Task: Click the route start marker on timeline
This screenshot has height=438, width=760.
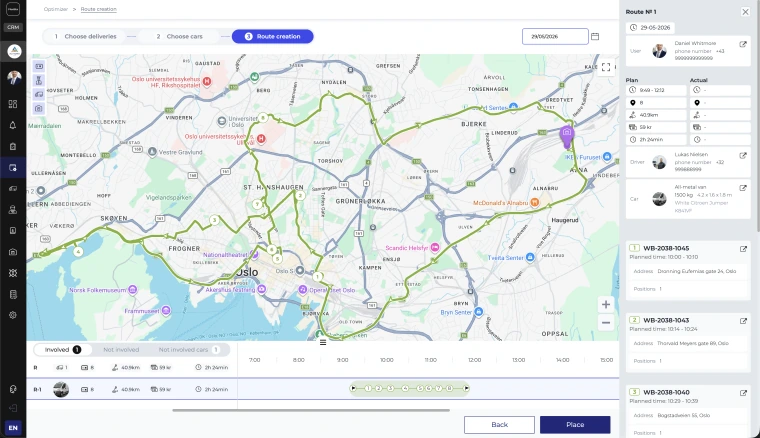Action: coord(353,388)
